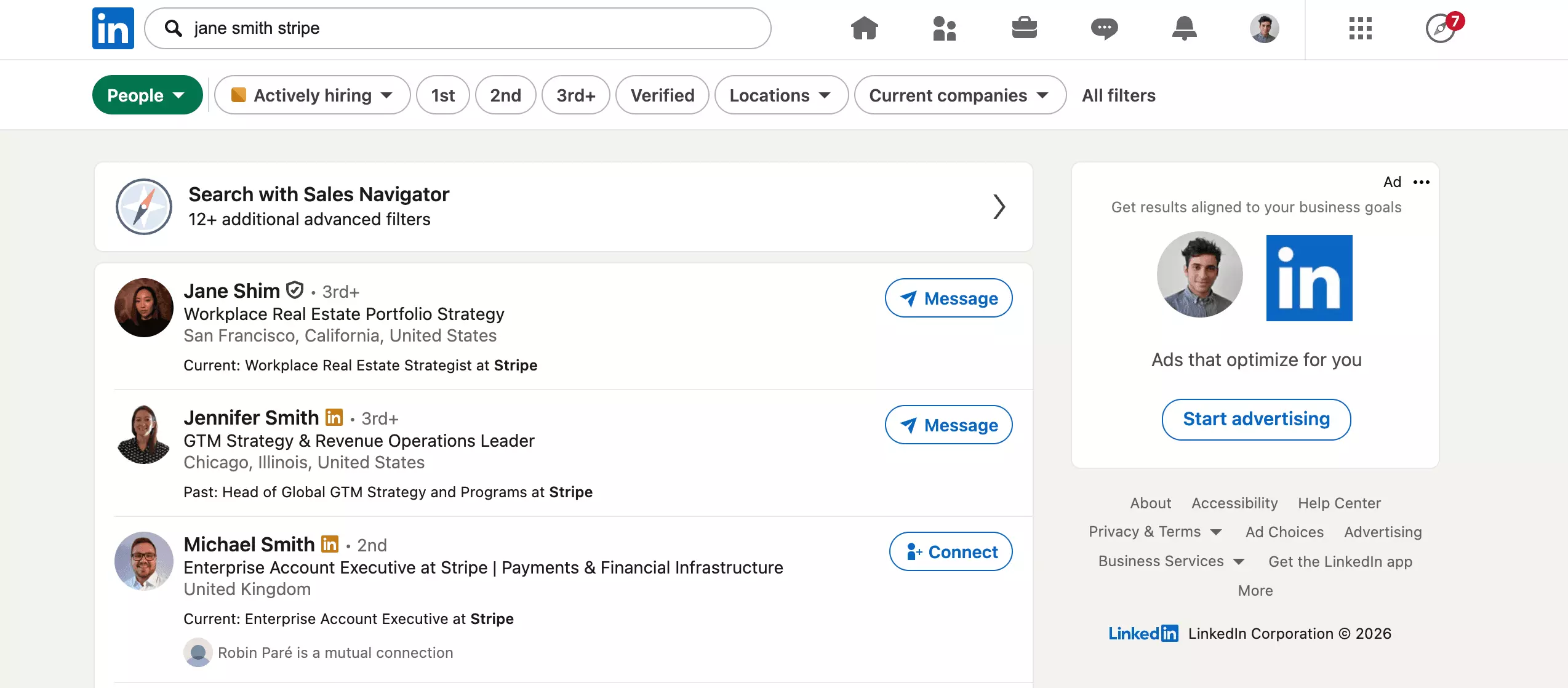Message Jane Shim
This screenshot has height=688, width=1568.
(949, 298)
